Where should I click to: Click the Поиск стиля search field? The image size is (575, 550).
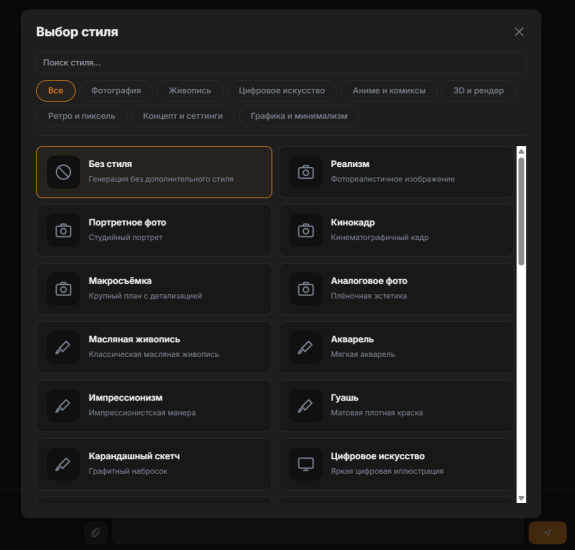pyautogui.click(x=281, y=63)
